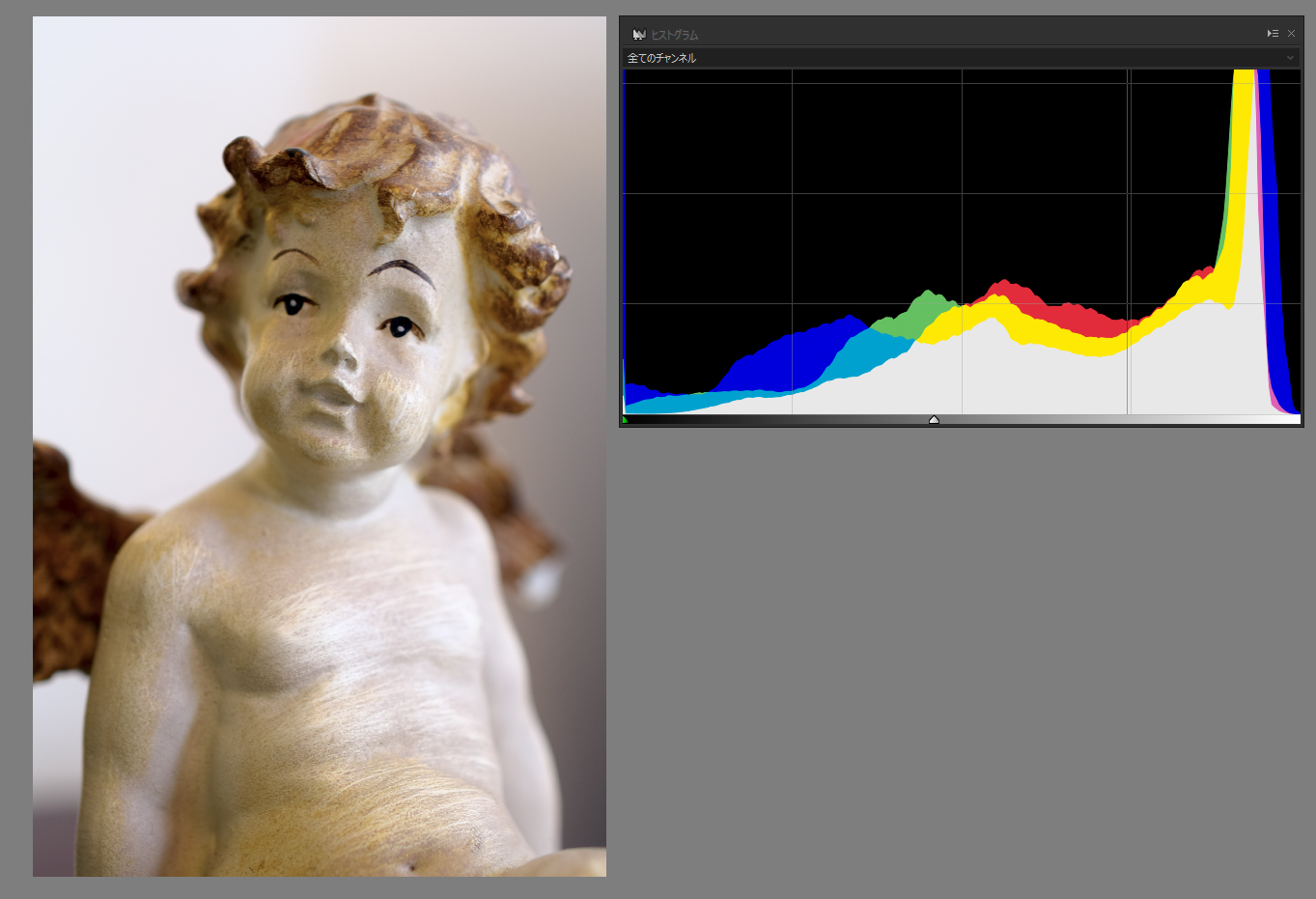Click the histogram graph display

[x=962, y=242]
